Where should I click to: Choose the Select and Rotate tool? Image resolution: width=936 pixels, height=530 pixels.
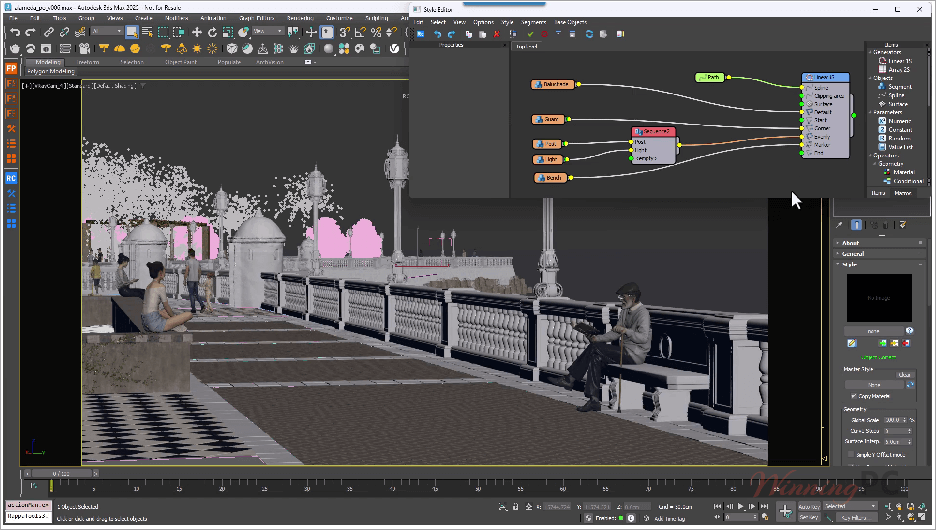coord(212,32)
